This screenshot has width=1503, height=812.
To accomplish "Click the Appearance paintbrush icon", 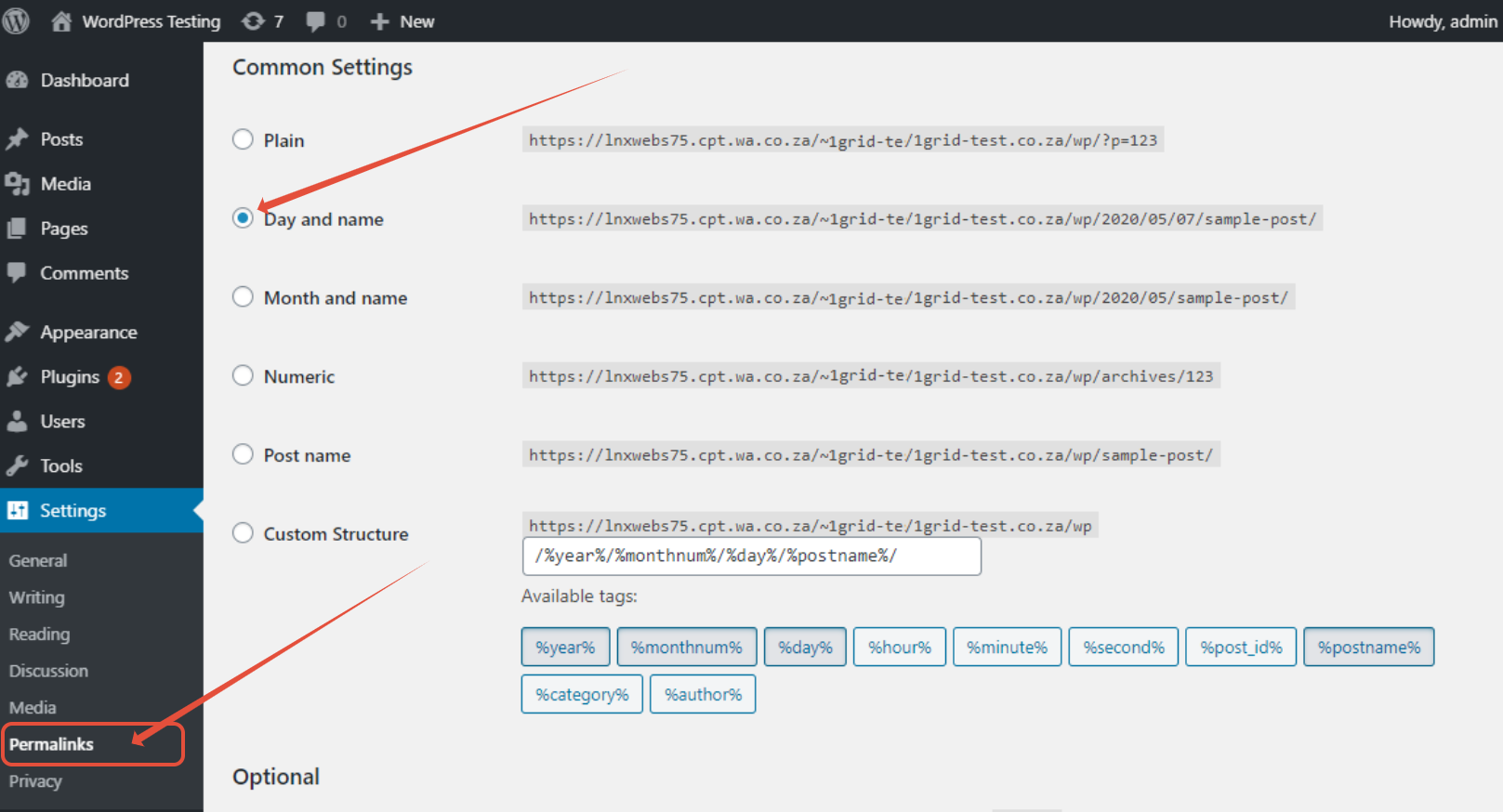I will (17, 332).
